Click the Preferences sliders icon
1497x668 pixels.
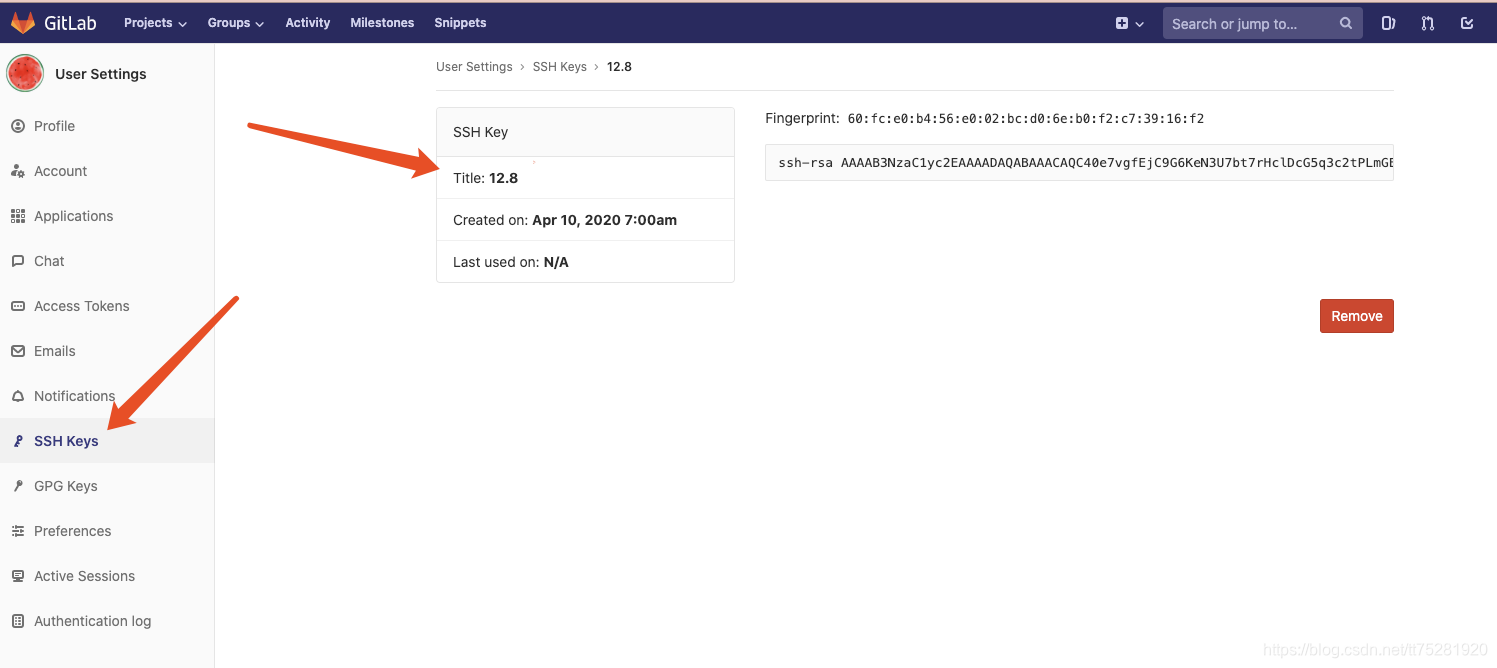tap(17, 531)
